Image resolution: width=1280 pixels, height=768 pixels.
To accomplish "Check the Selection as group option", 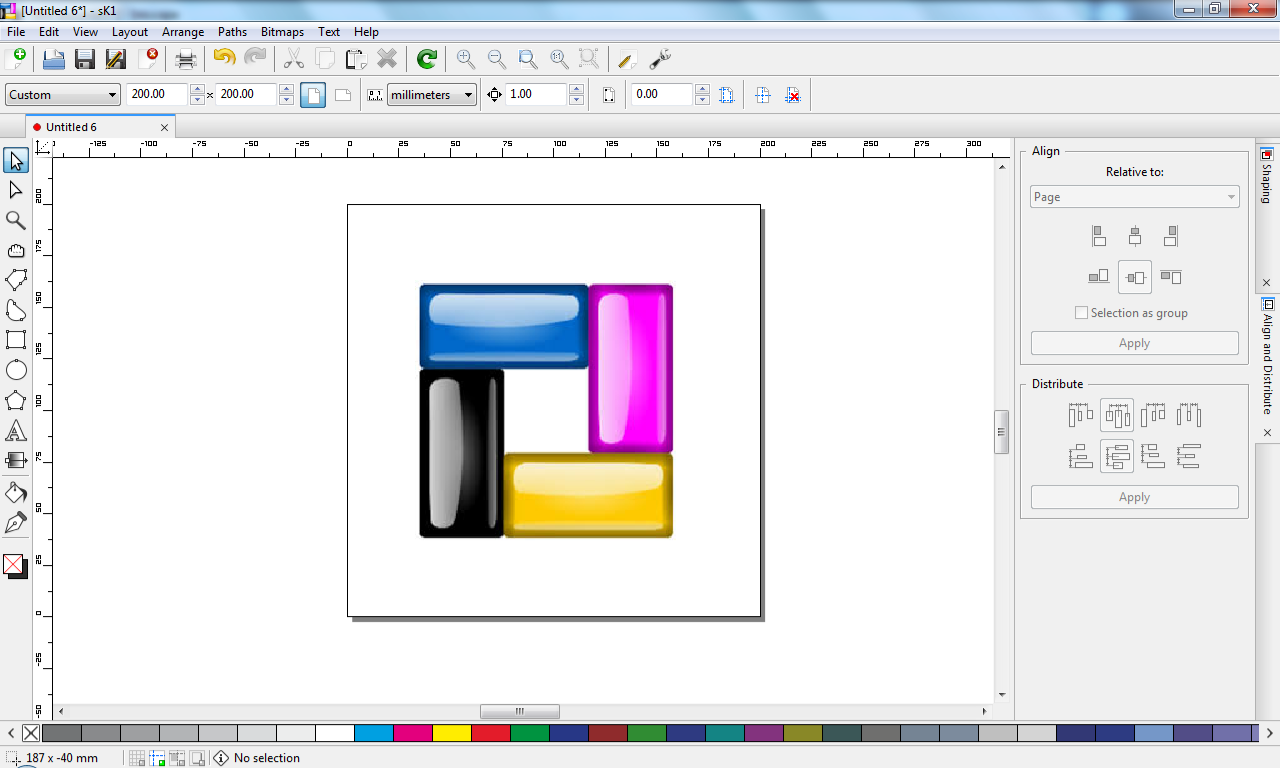I will pyautogui.click(x=1081, y=312).
